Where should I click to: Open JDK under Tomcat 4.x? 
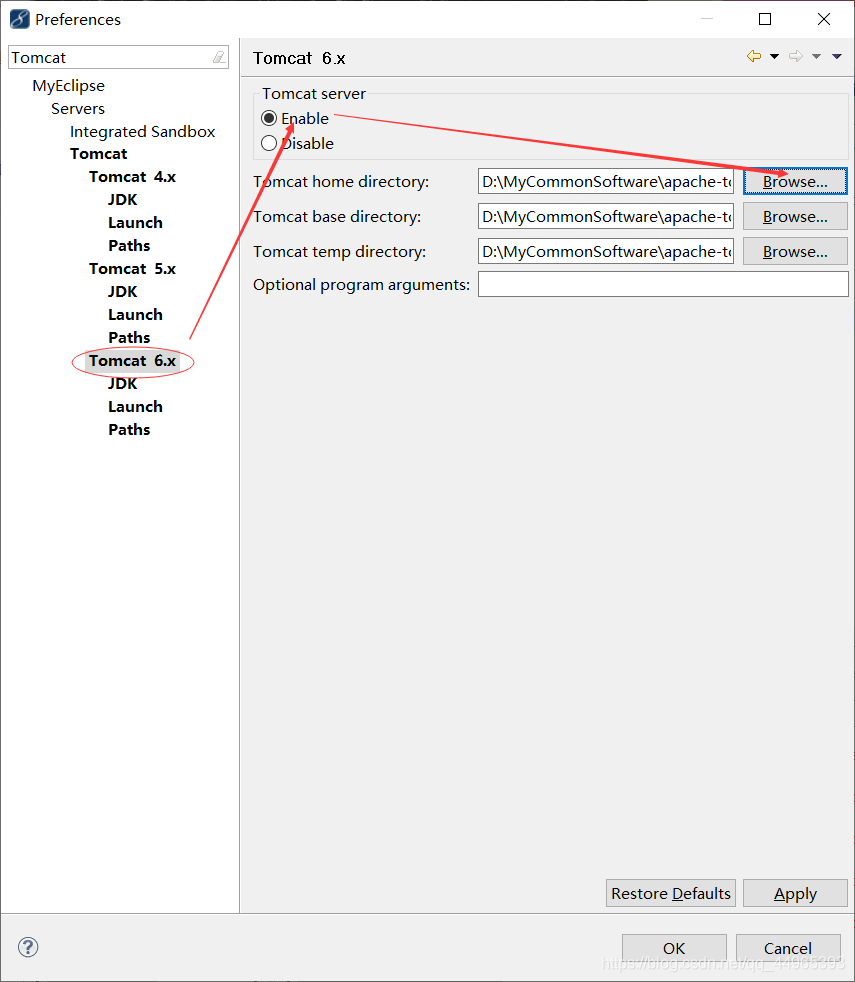(122, 200)
